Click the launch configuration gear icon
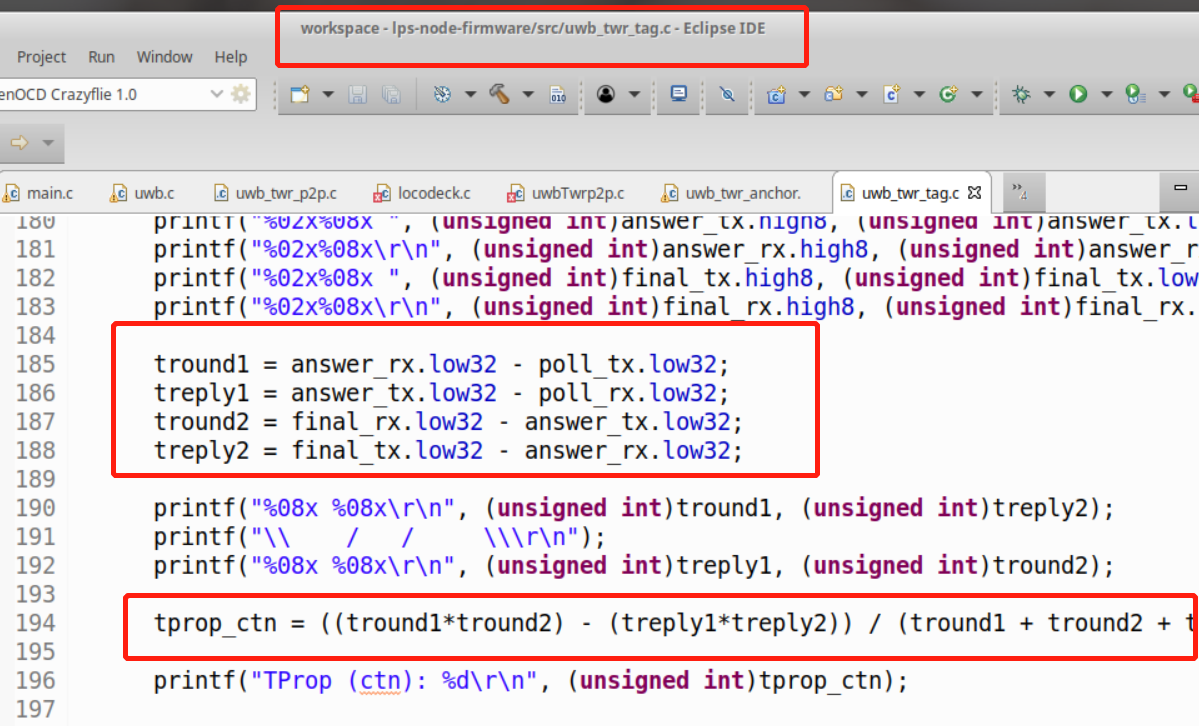The image size is (1199, 726). point(241,94)
